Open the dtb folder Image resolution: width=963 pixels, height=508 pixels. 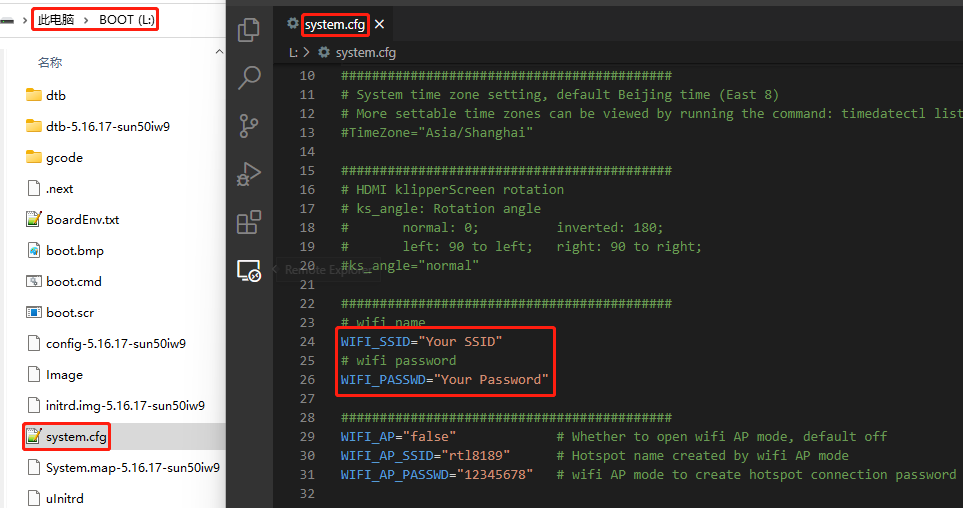[x=55, y=95]
